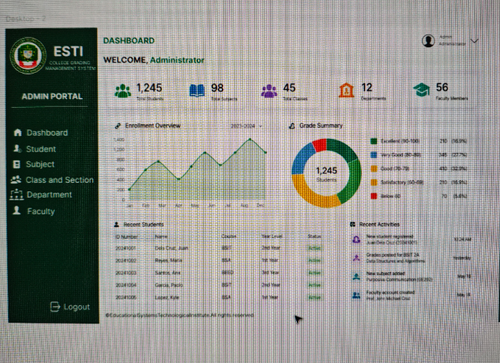The width and height of the screenshot is (500, 363).
Task: Click the red segment of the grade donut
Action: (320, 145)
